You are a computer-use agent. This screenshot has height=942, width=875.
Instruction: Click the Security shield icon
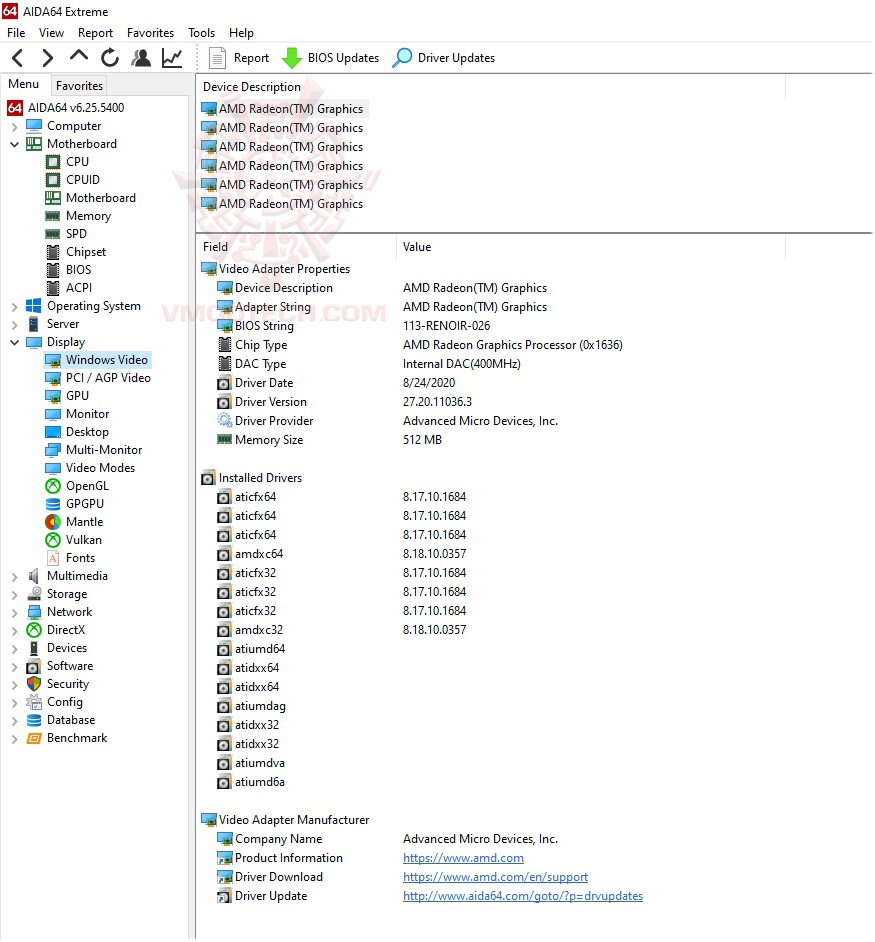pos(34,684)
